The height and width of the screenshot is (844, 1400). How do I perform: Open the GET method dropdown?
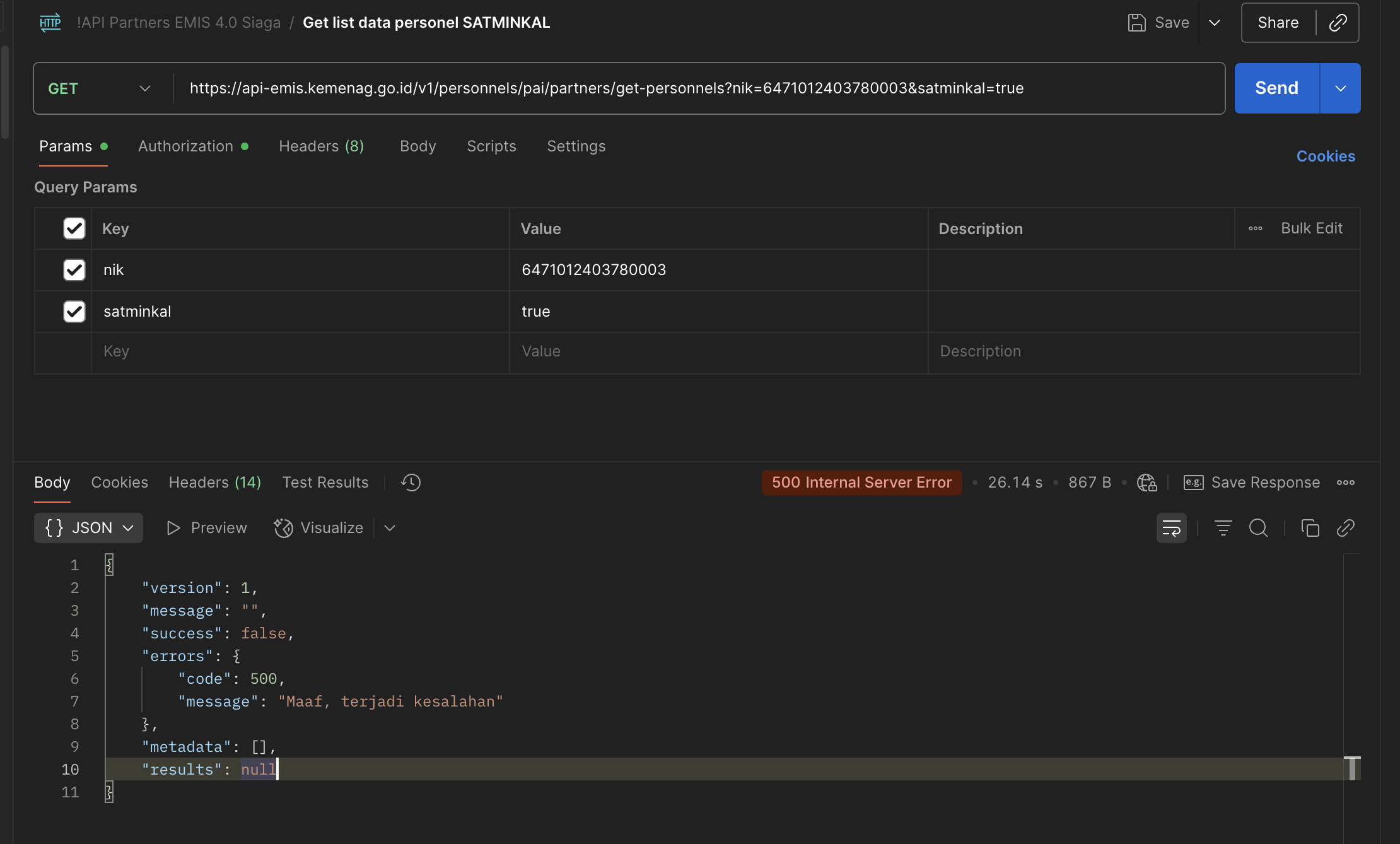[101, 88]
